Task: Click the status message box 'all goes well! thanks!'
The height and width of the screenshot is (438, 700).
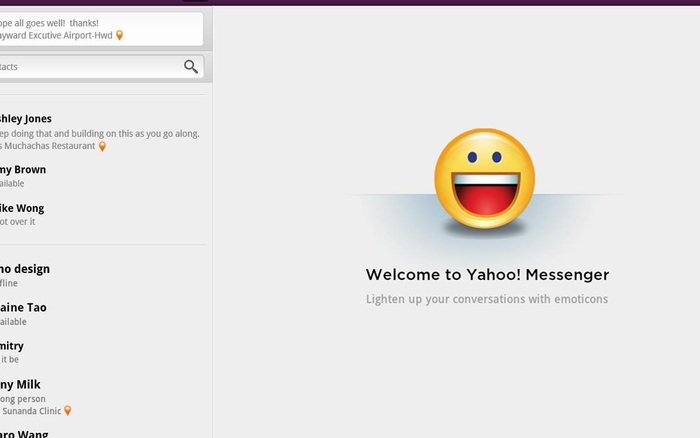Action: pos(101,29)
